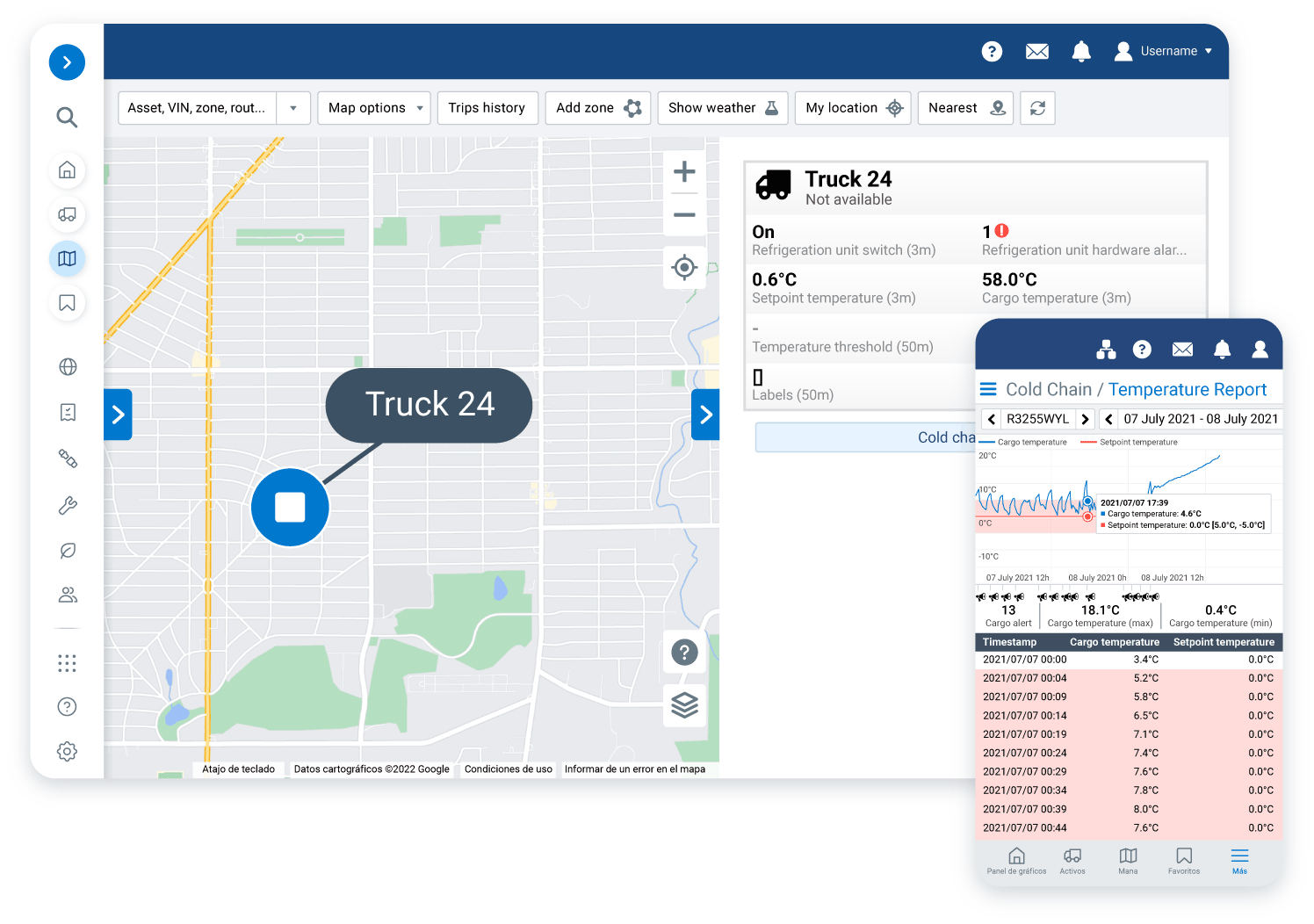
Task: Click the globe icon in the sidebar
Action: click(67, 366)
